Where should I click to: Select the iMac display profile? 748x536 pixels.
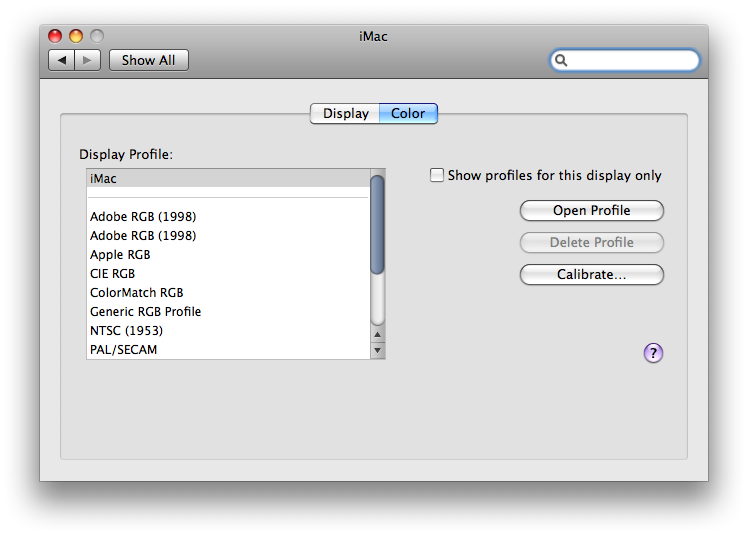pos(229,178)
